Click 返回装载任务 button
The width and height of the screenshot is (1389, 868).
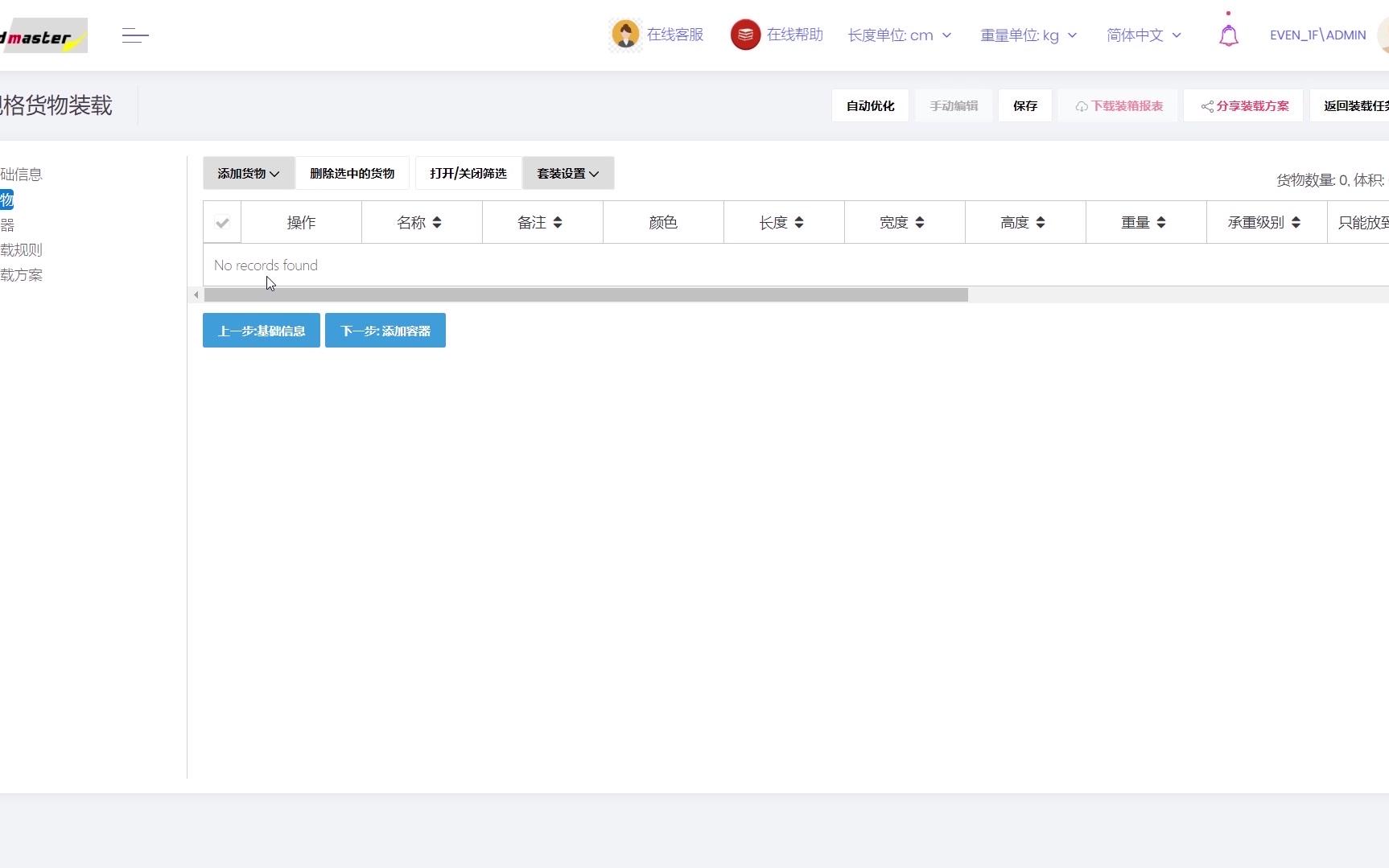coord(1350,106)
